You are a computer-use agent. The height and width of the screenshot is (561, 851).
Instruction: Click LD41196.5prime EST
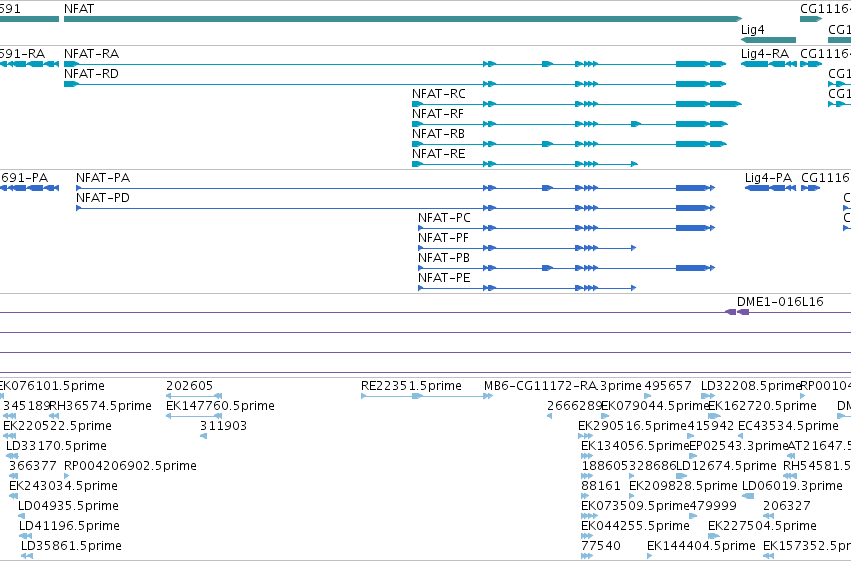point(69,526)
